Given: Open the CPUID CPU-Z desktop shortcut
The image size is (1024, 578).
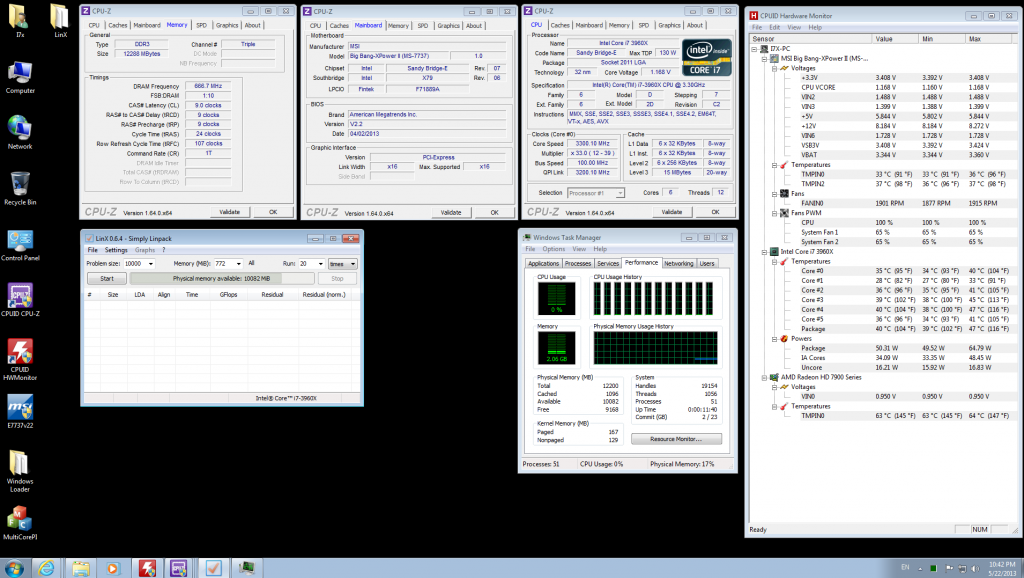Looking at the screenshot, I should click(x=20, y=297).
